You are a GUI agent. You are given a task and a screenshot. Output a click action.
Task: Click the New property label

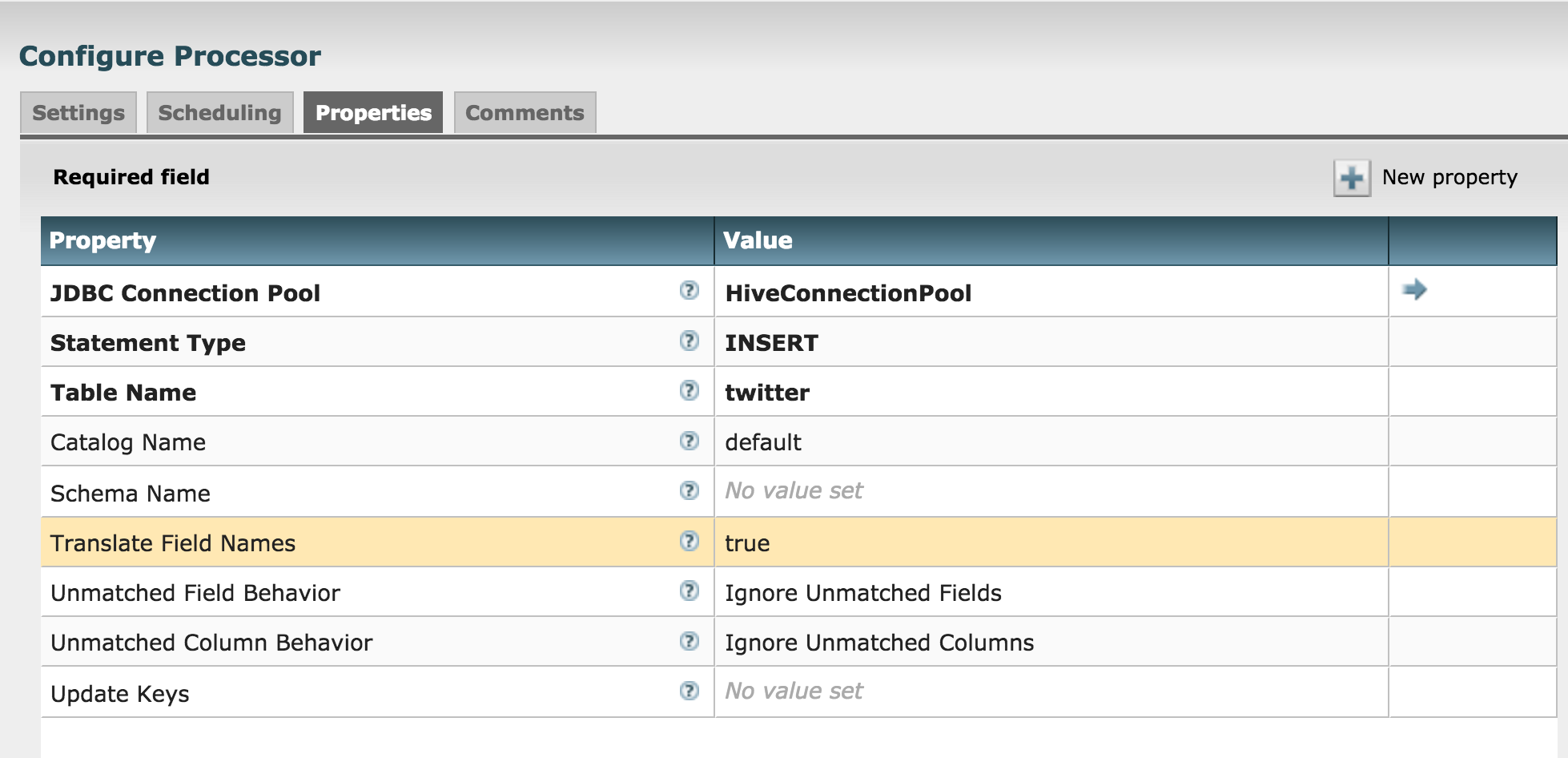click(1449, 177)
